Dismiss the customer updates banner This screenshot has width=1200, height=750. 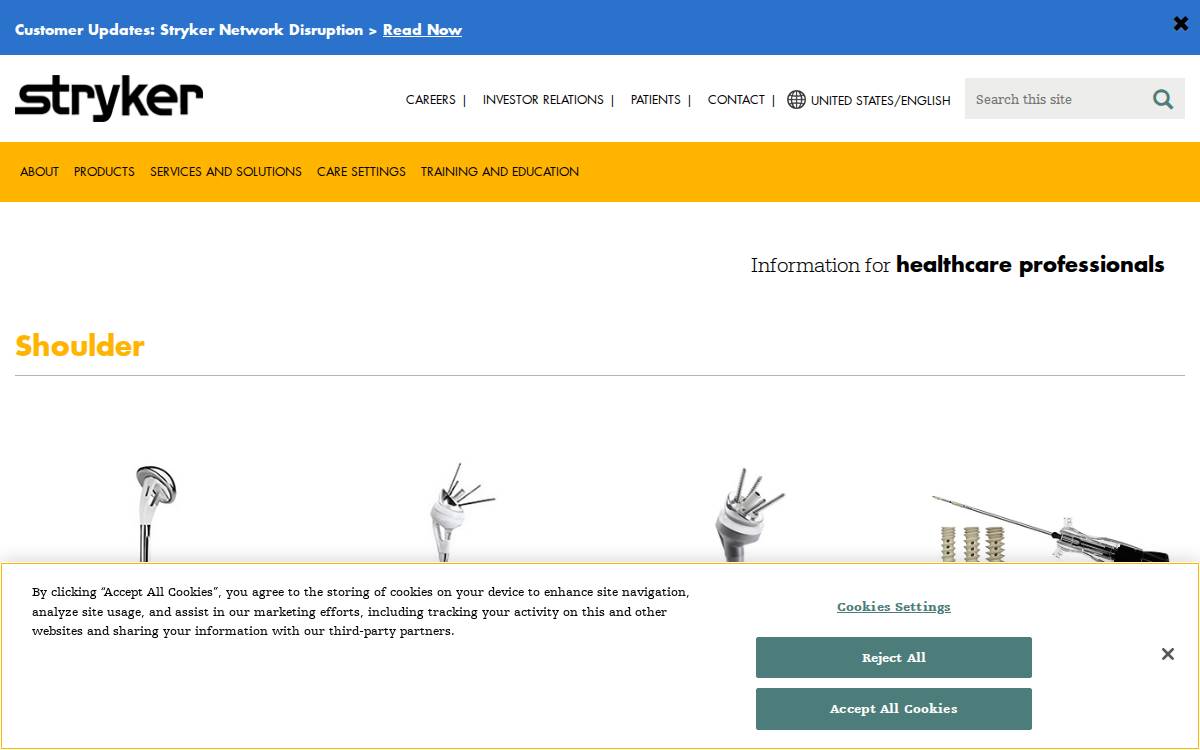pyautogui.click(x=1180, y=24)
